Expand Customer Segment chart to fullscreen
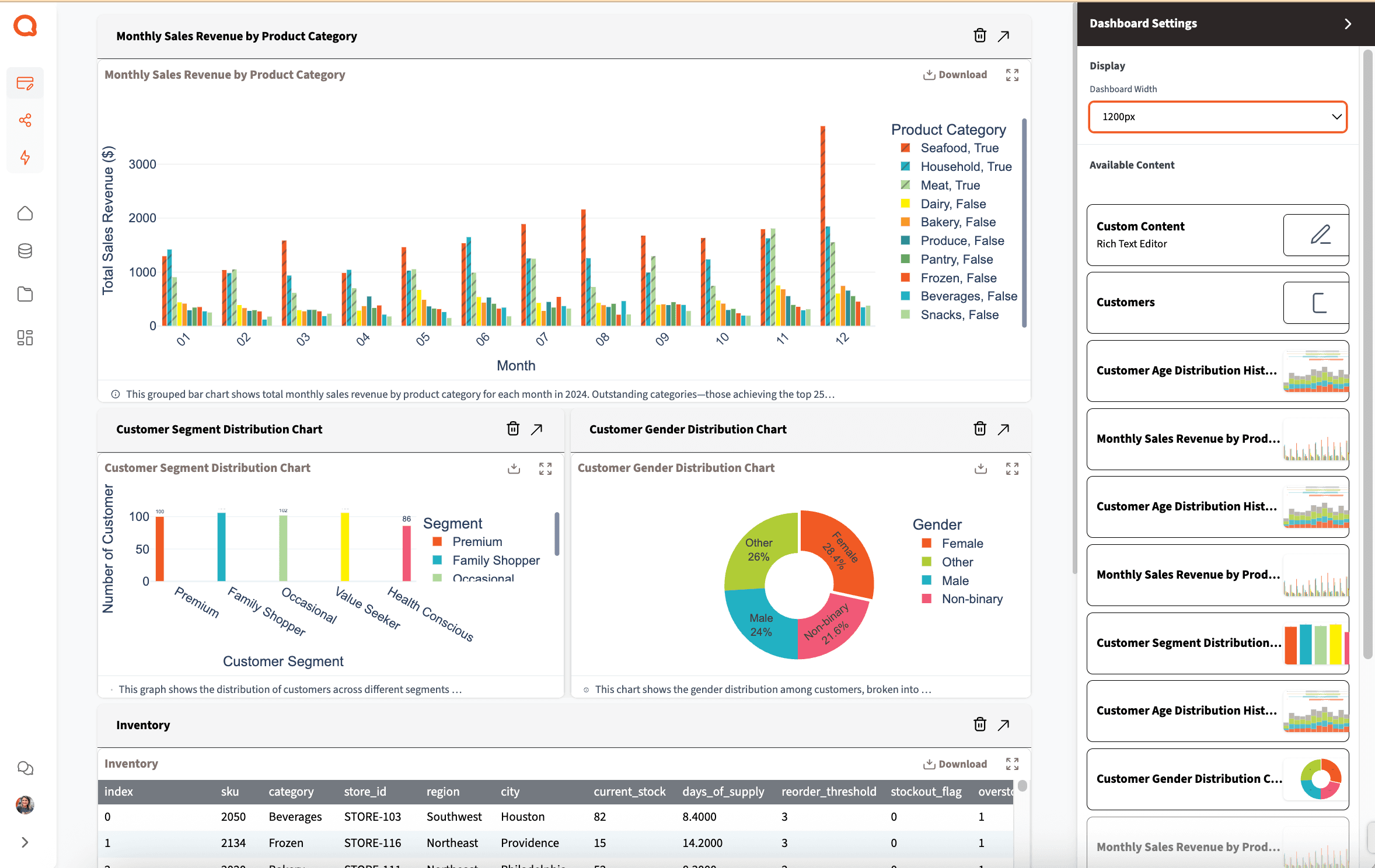 (x=545, y=468)
